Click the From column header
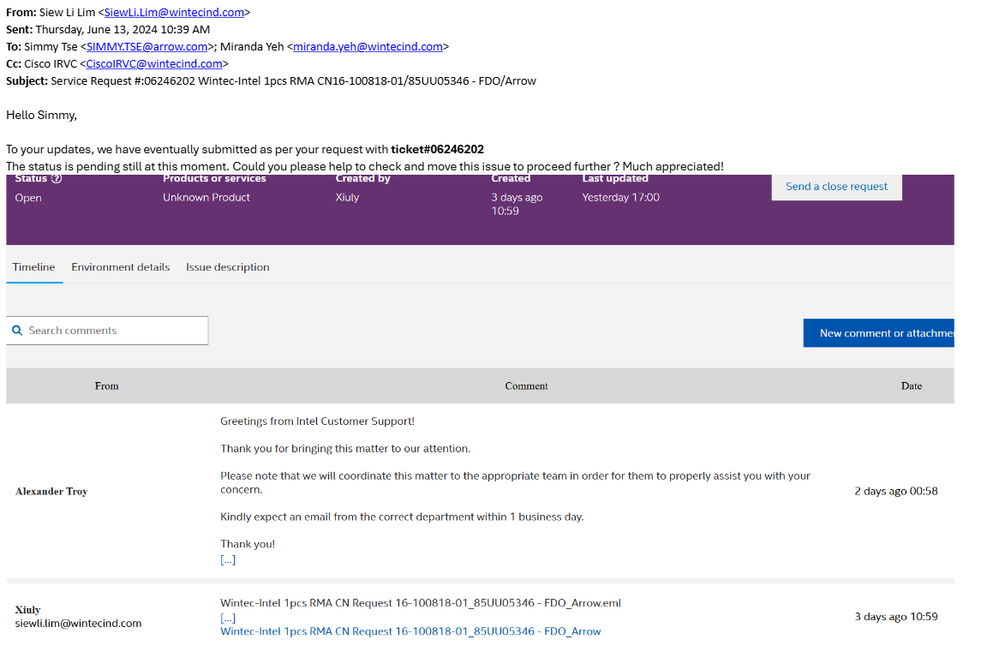This screenshot has width=999, height=657. coord(106,386)
